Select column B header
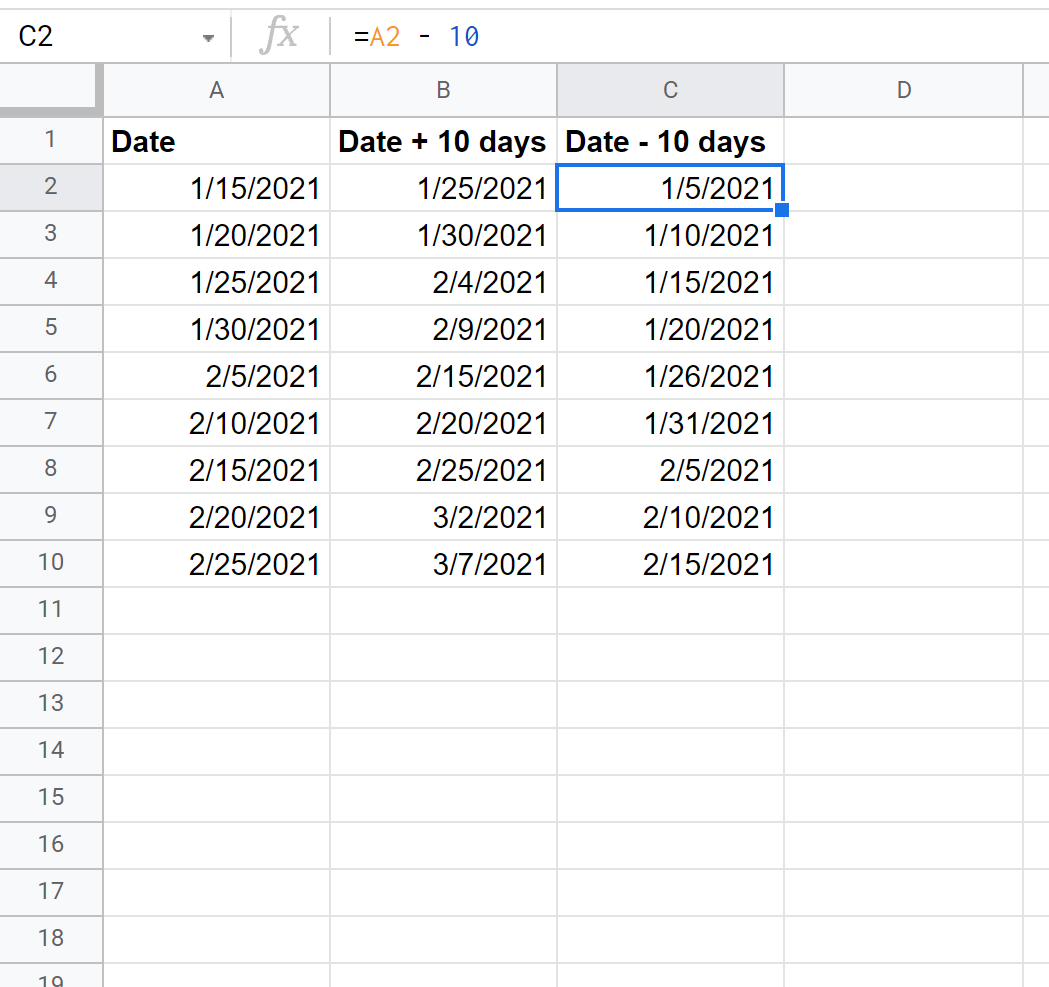Image resolution: width=1049 pixels, height=987 pixels. point(443,90)
